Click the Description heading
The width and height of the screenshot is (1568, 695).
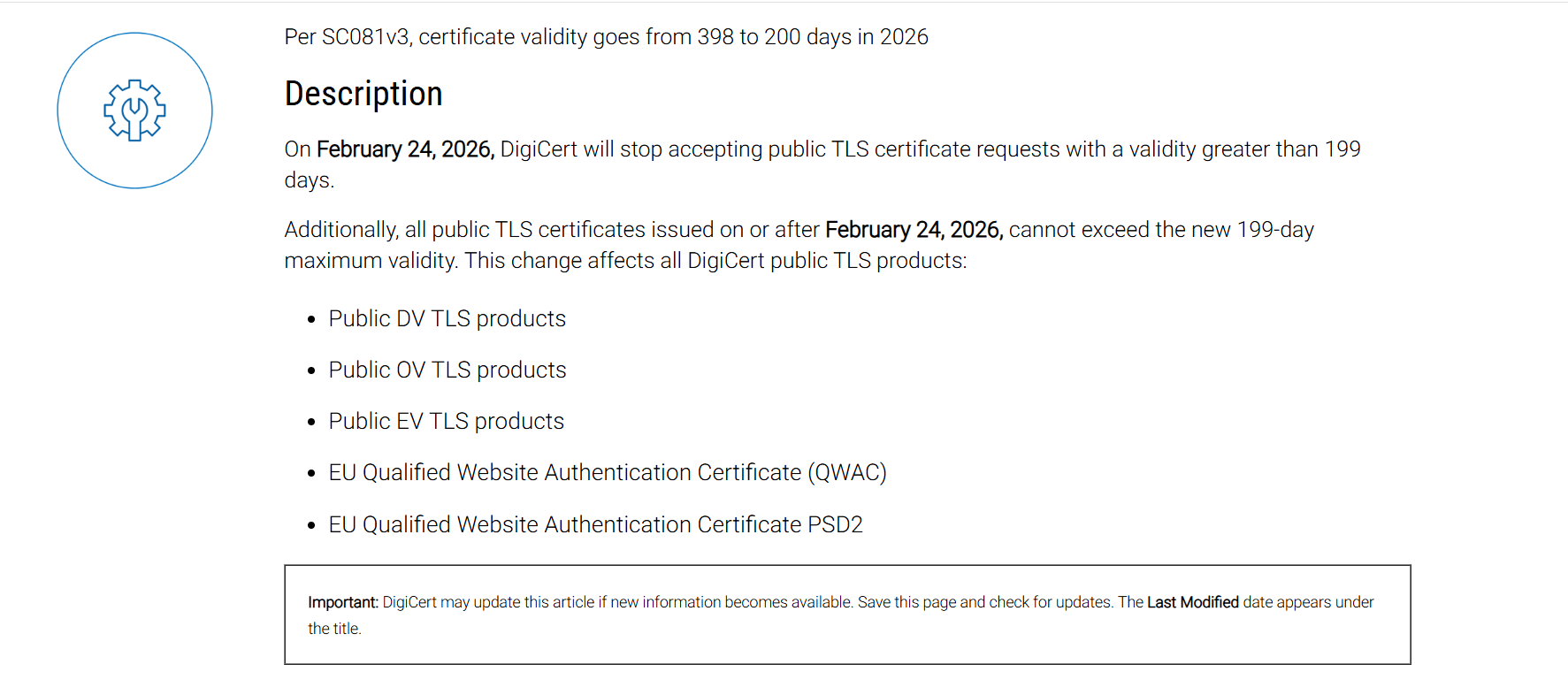point(363,94)
